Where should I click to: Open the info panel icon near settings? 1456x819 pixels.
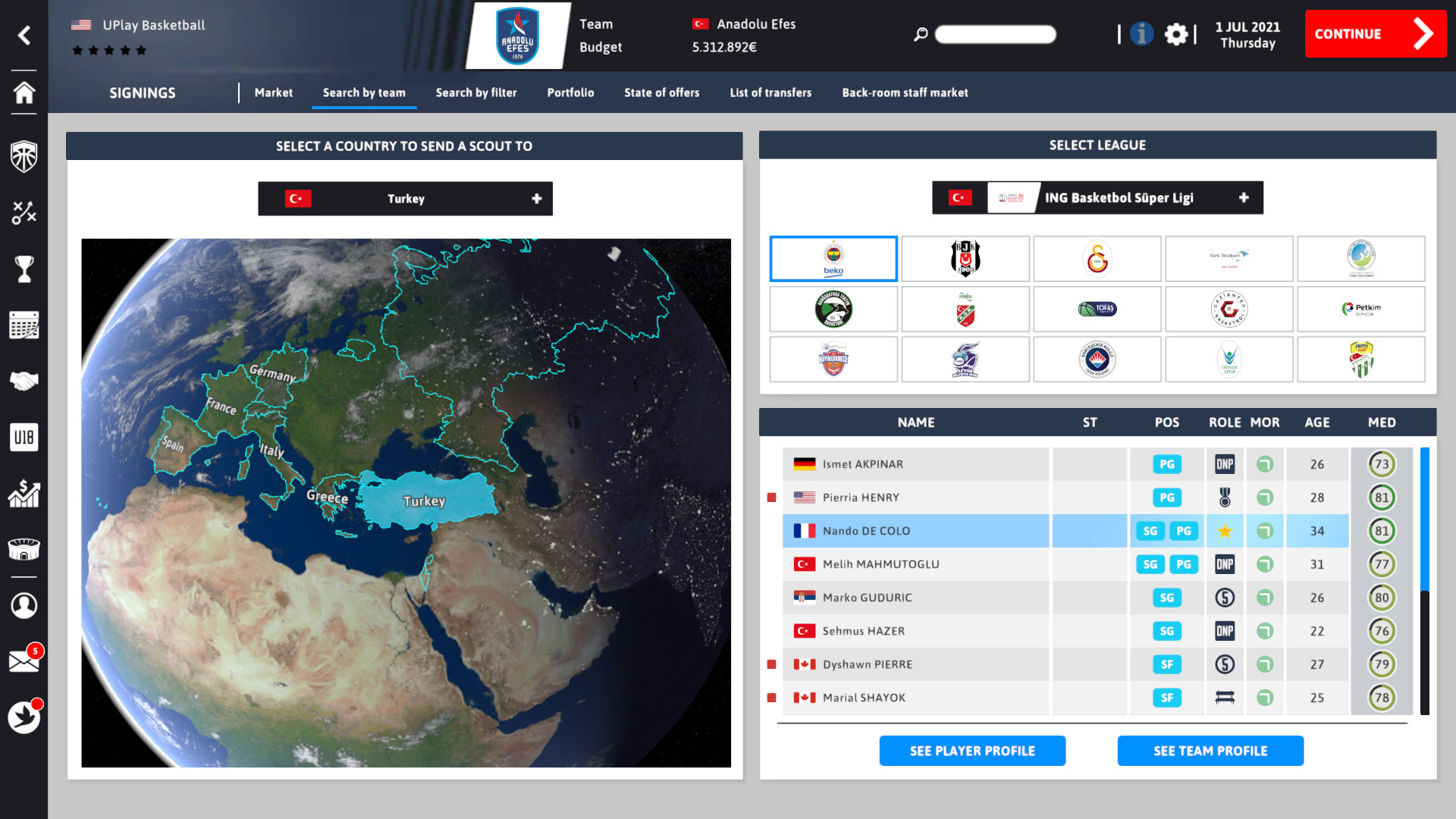click(1142, 34)
